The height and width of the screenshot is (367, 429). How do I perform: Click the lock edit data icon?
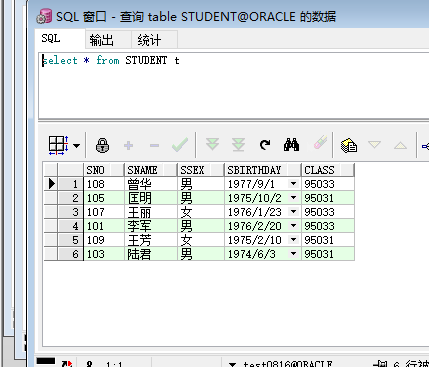102,145
